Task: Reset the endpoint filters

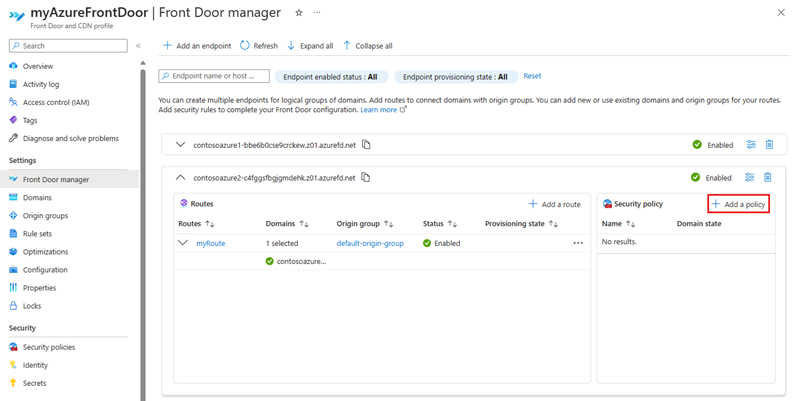Action: click(532, 76)
